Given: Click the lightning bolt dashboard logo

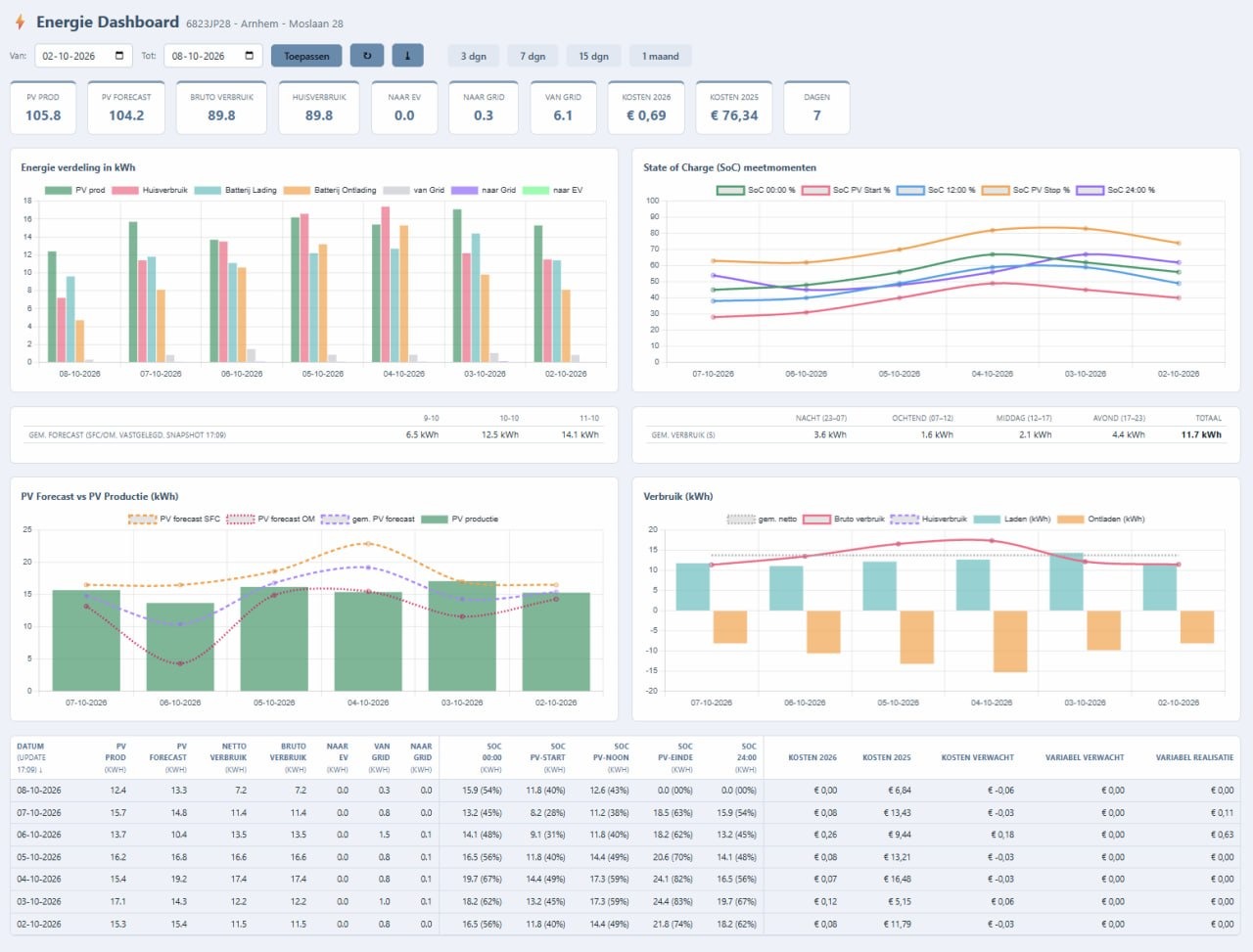Looking at the screenshot, I should click(20, 22).
